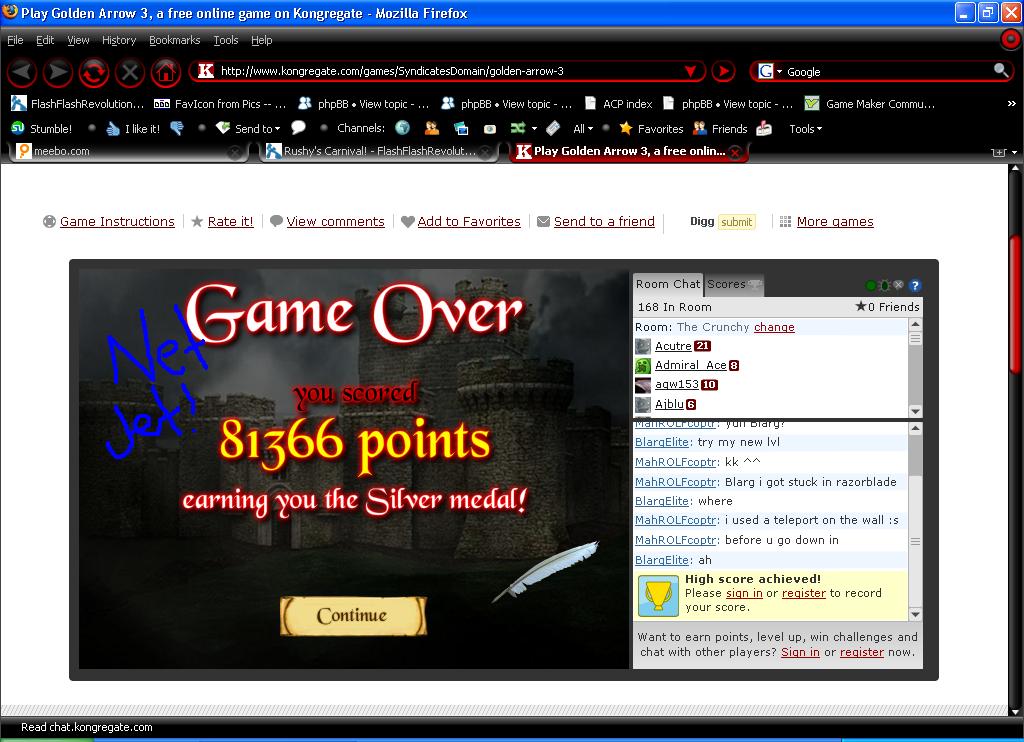Screen dimensions: 1024x742
Task: Open the address bar history dropdown arrow
Action: tap(690, 71)
